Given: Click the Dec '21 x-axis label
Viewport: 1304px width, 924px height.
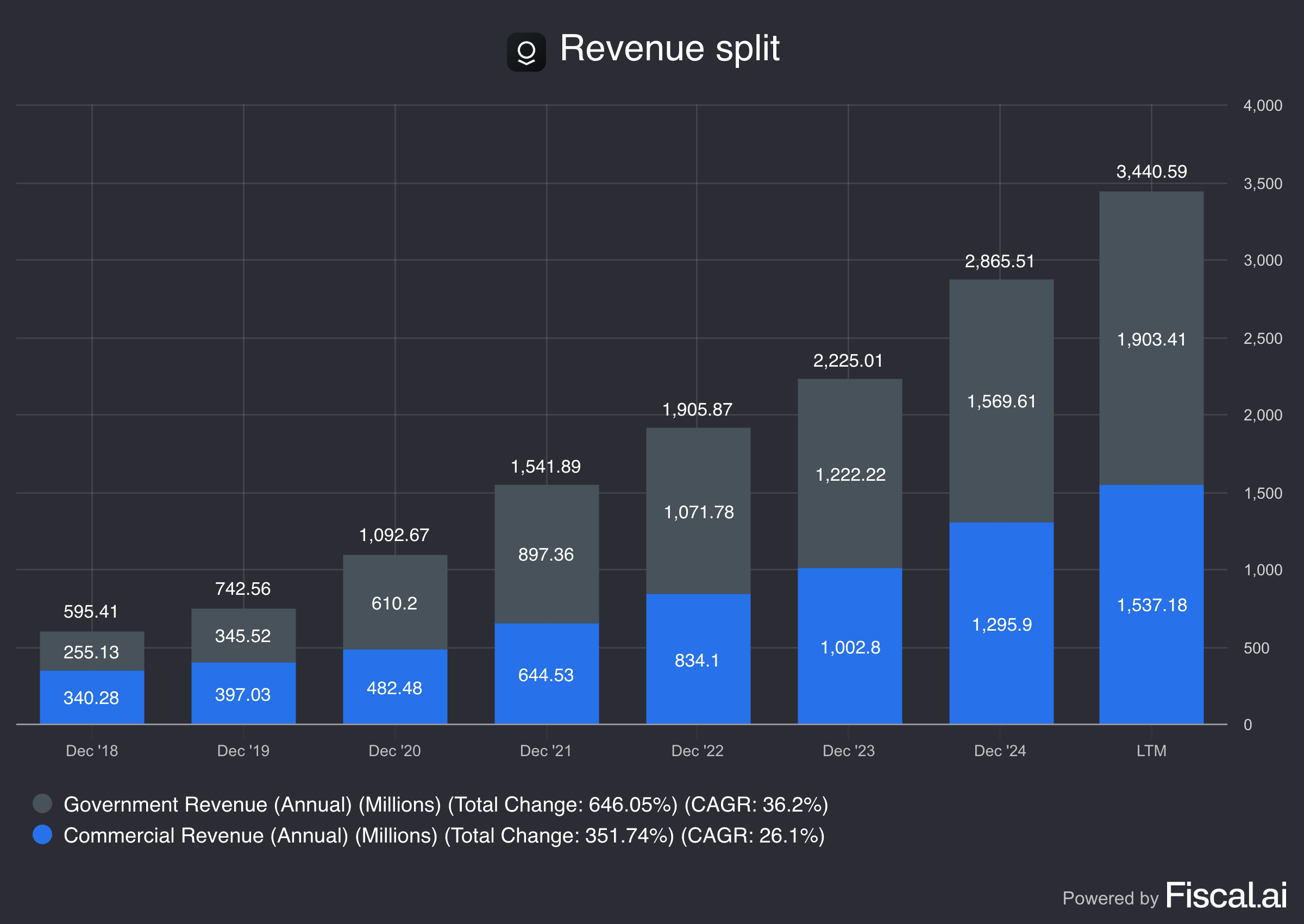Looking at the screenshot, I should point(545,751).
